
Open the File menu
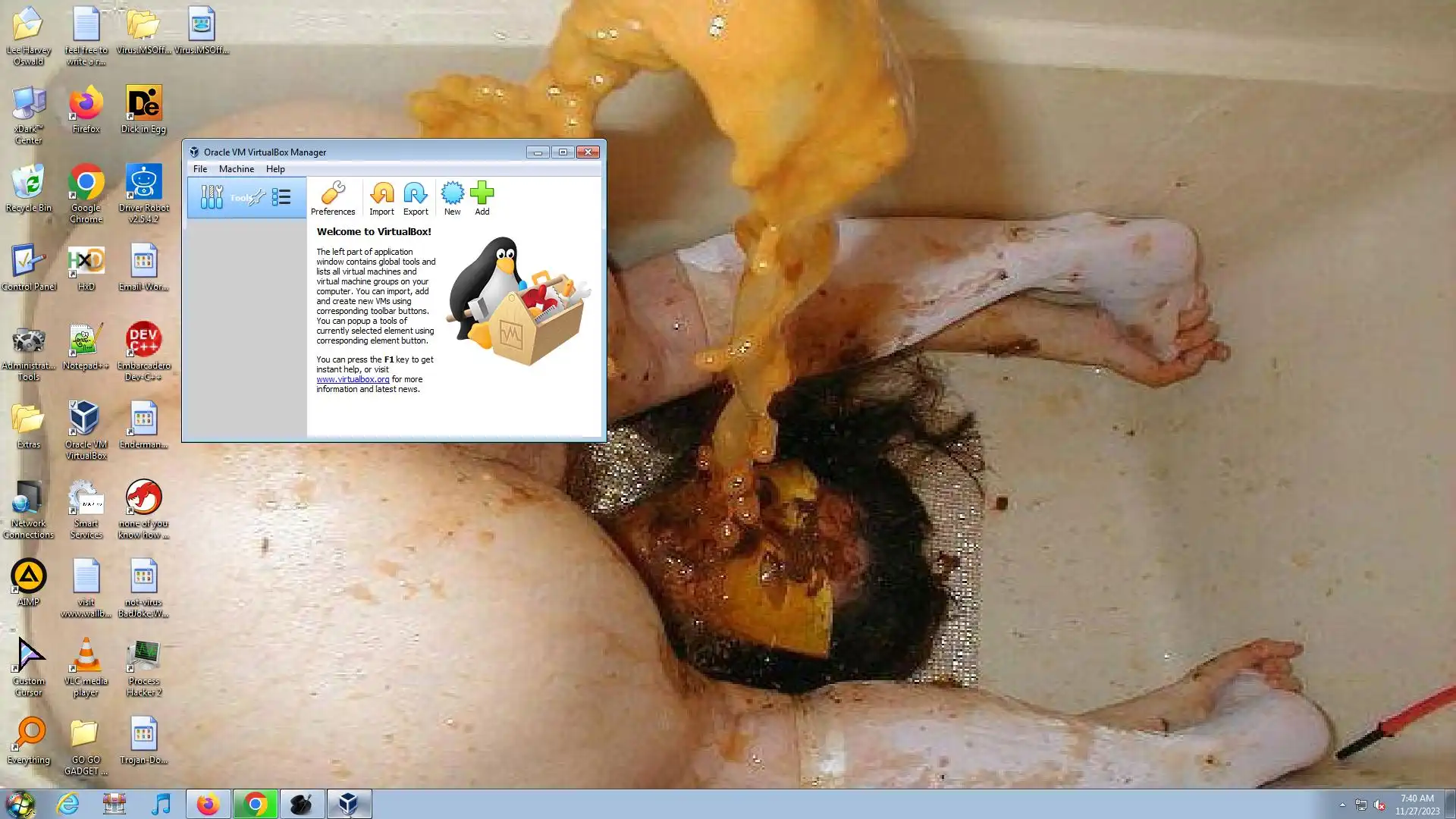(x=200, y=169)
